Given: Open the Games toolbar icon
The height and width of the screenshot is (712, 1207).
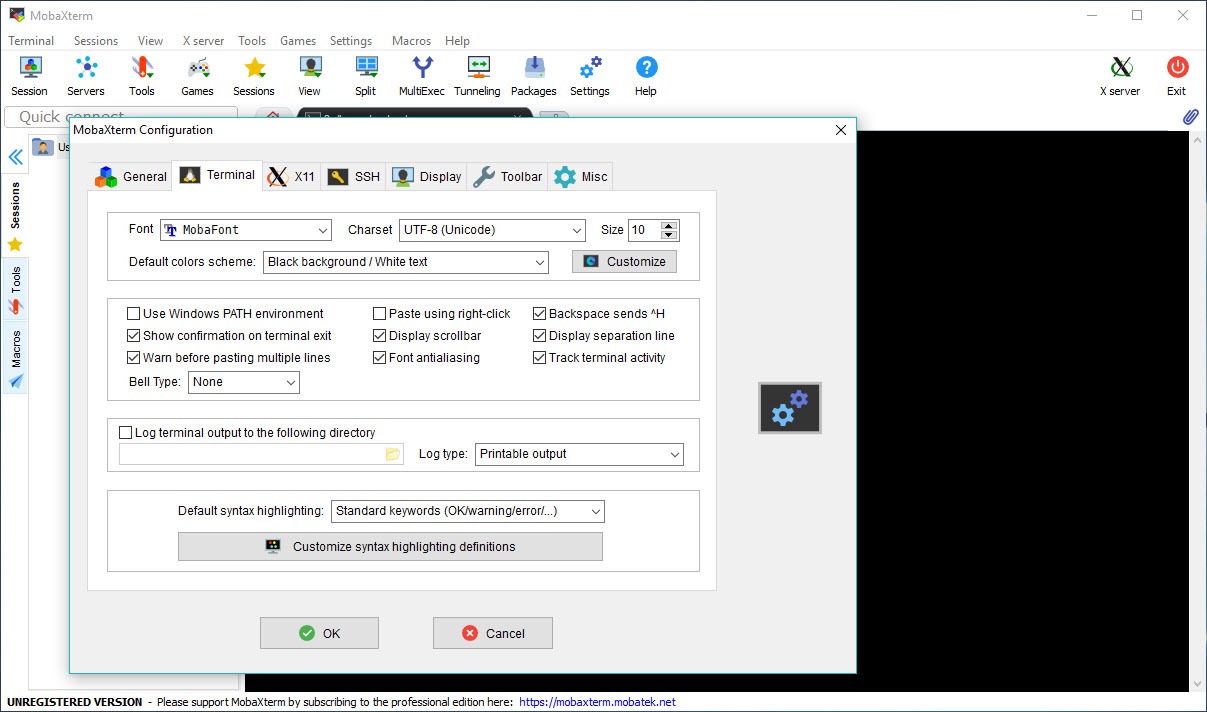Looking at the screenshot, I should [x=197, y=75].
